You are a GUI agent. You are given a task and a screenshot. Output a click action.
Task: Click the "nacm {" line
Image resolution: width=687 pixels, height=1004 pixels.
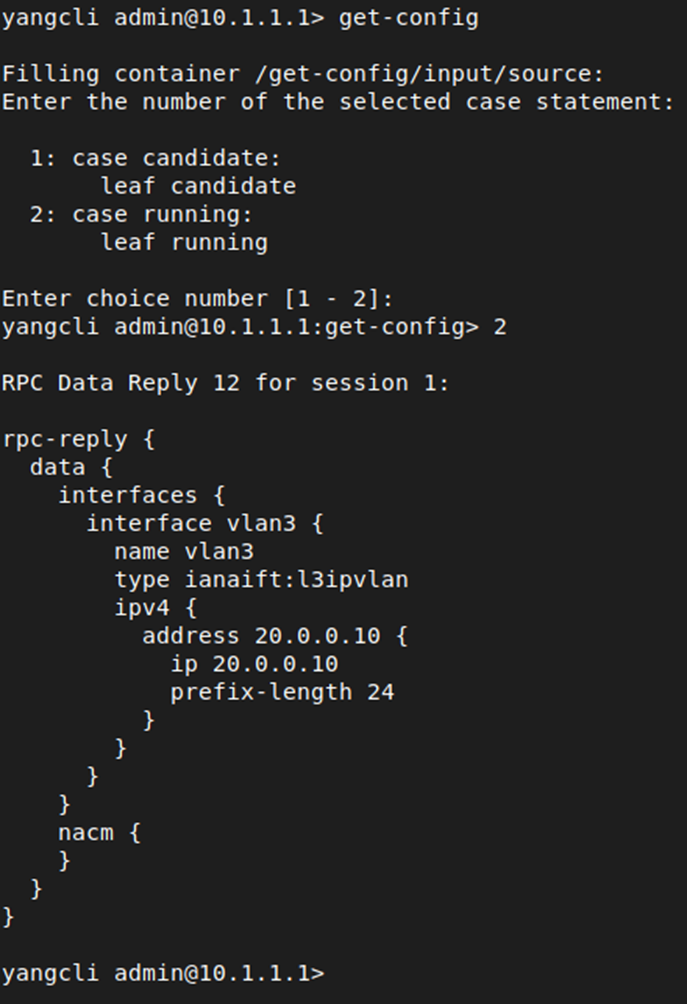[99, 831]
